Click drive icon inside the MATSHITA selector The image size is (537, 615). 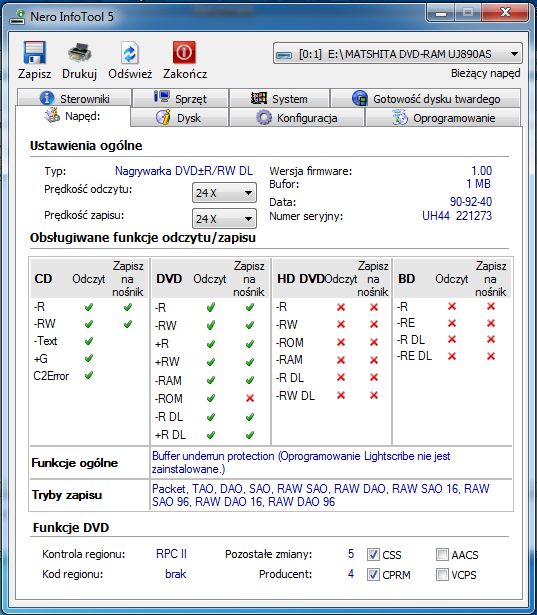[x=284, y=55]
